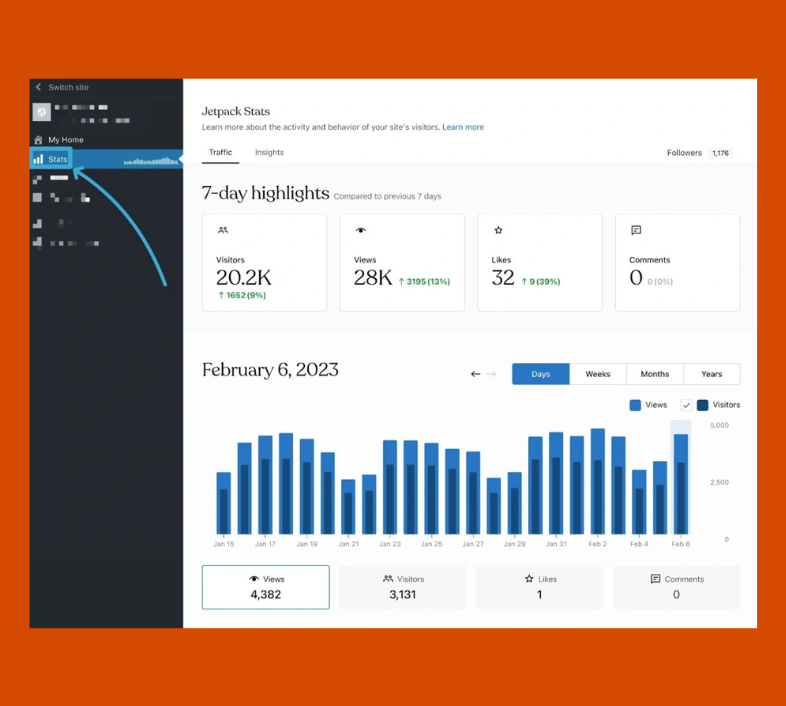This screenshot has height=706, width=786.
Task: Click the My Home house icon
Action: pyautogui.click(x=38, y=140)
